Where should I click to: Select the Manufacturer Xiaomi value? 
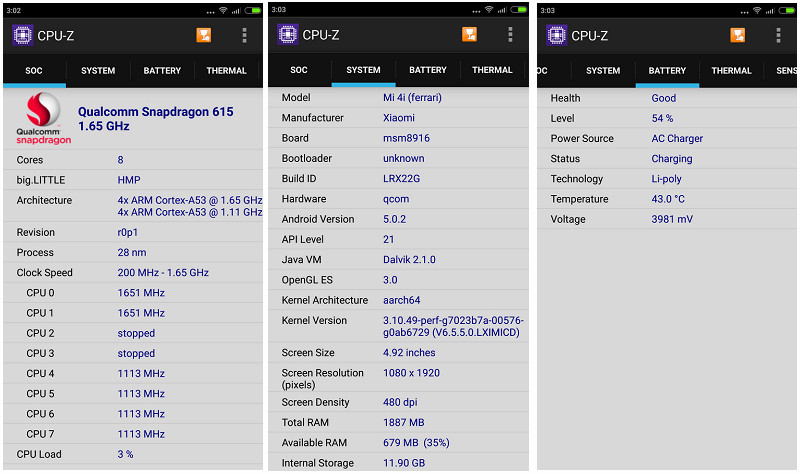pos(399,118)
